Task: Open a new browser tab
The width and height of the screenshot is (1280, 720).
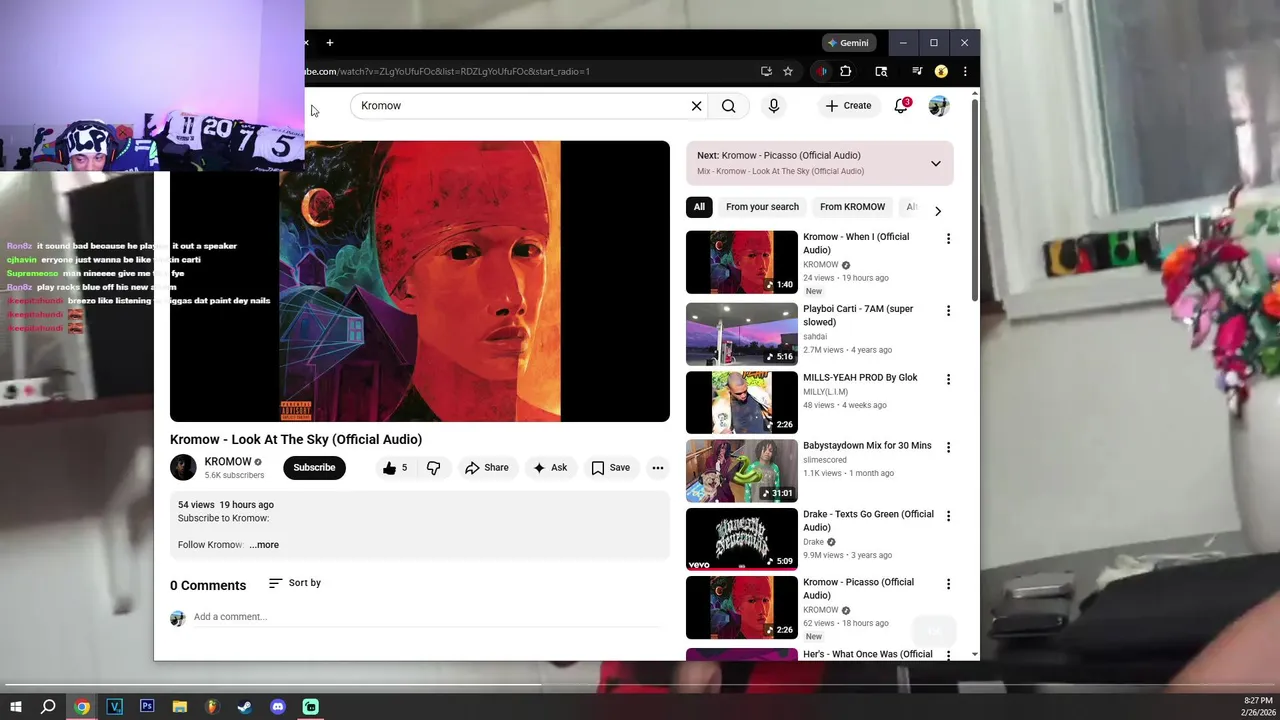Action: [330, 43]
